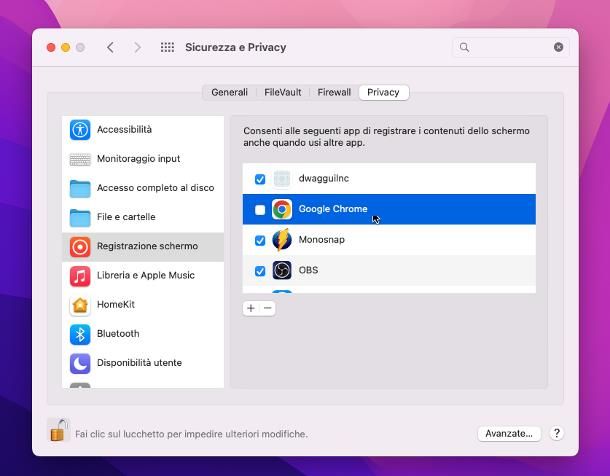The height and width of the screenshot is (476, 610).
Task: Click the Monosnap app icon
Action: coord(282,240)
